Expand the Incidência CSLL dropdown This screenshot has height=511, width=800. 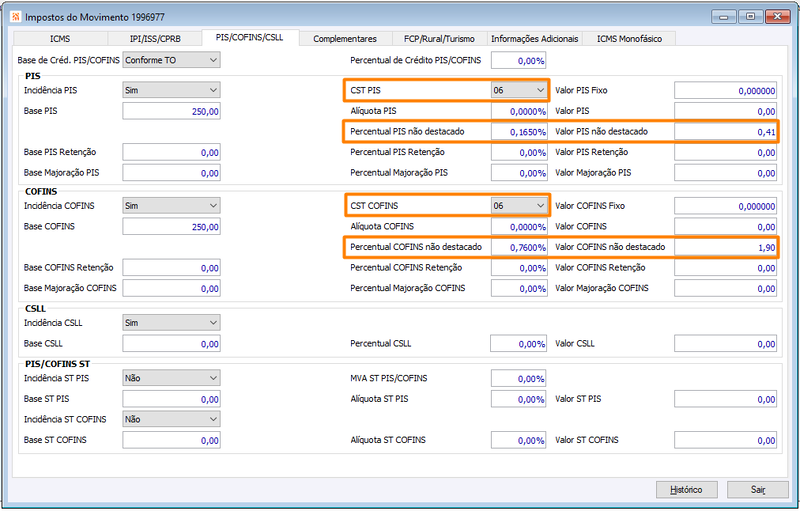(171, 323)
